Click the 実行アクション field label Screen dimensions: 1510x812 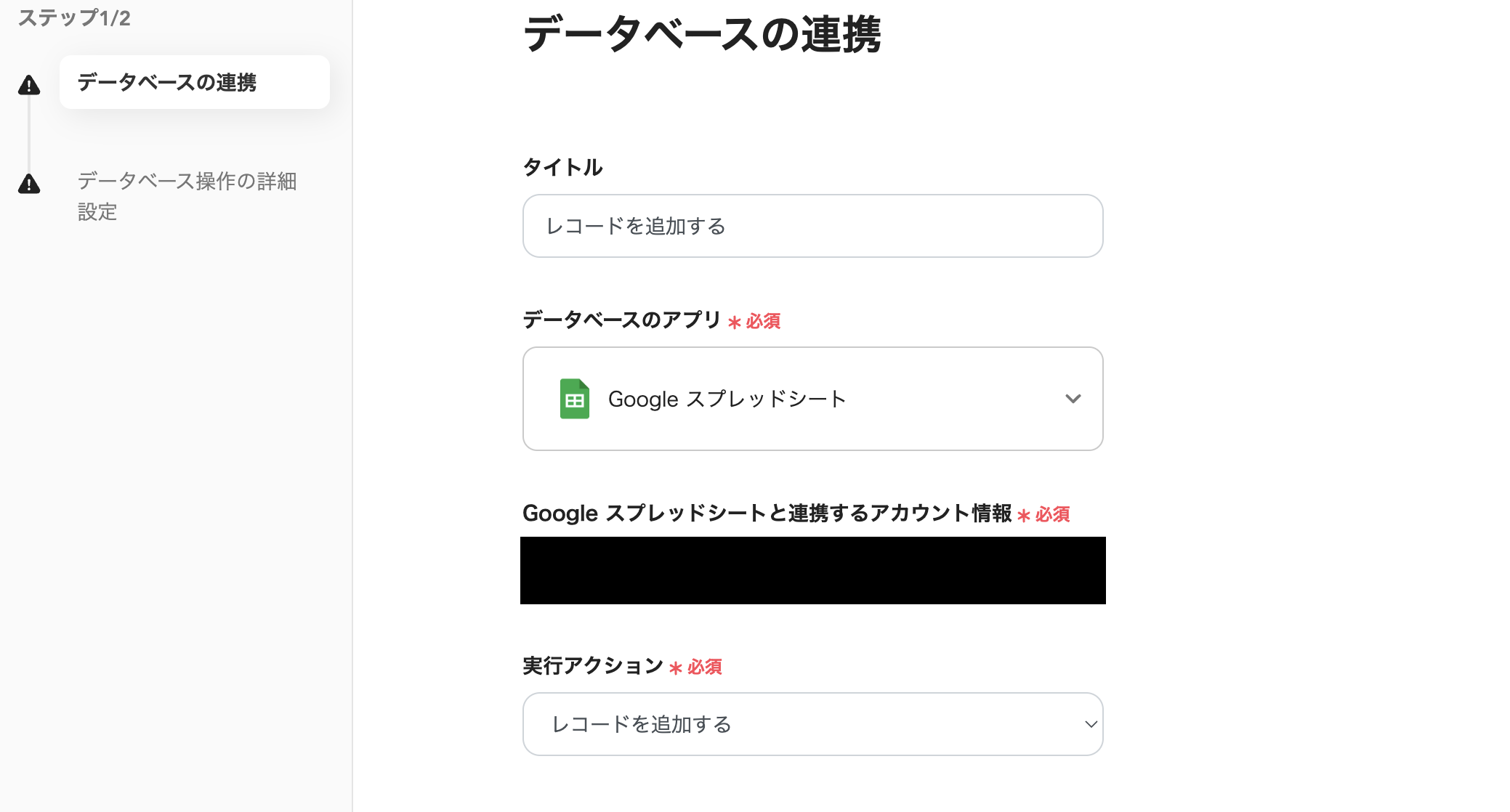[x=592, y=666]
